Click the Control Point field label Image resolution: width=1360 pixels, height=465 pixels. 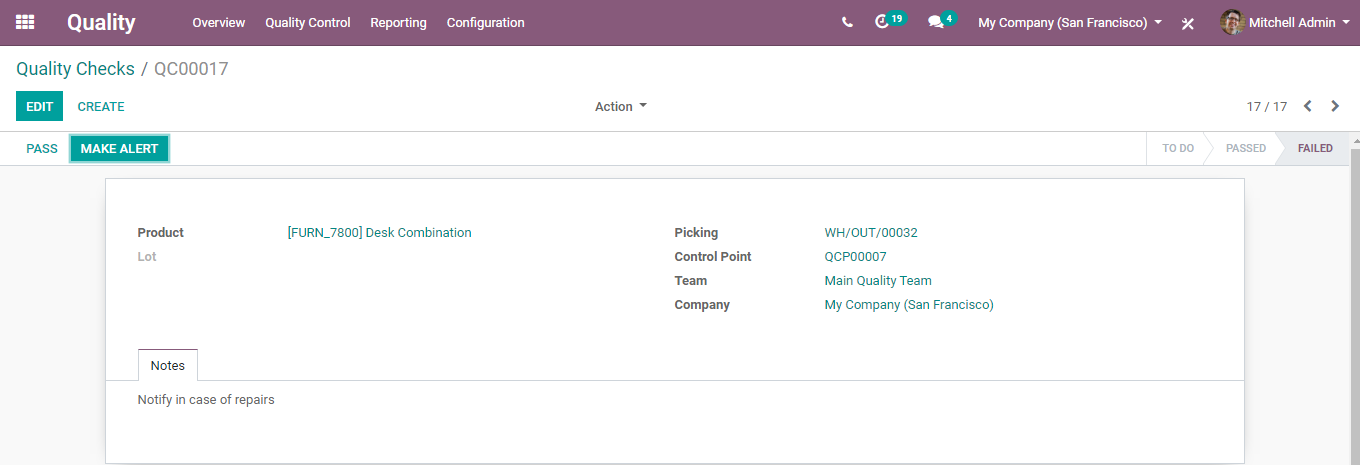coord(712,256)
